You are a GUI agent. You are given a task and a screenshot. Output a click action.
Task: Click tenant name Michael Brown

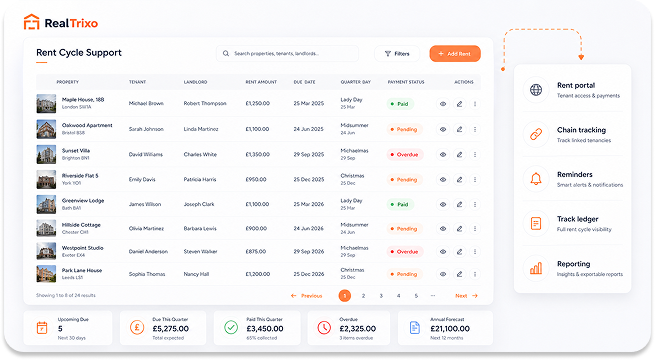click(146, 104)
